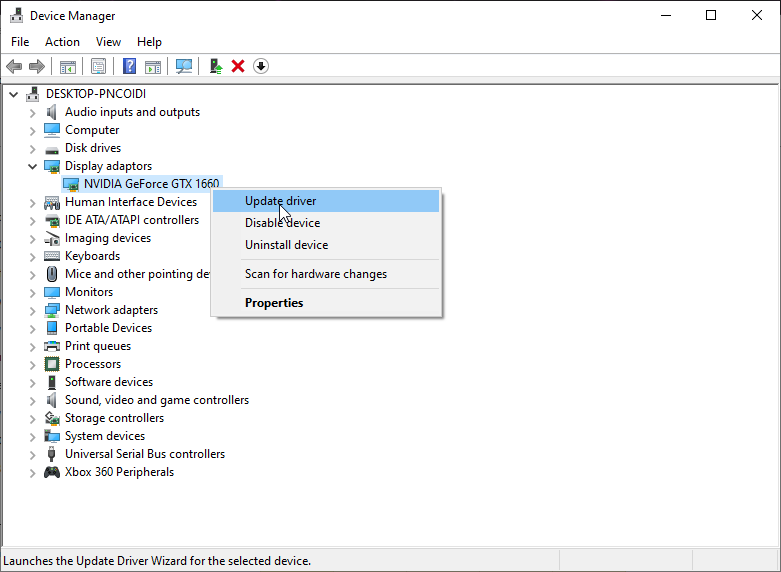This screenshot has height=572, width=781.
Task: Click the Show/Hide Console Tree toolbar icon
Action: [x=68, y=66]
